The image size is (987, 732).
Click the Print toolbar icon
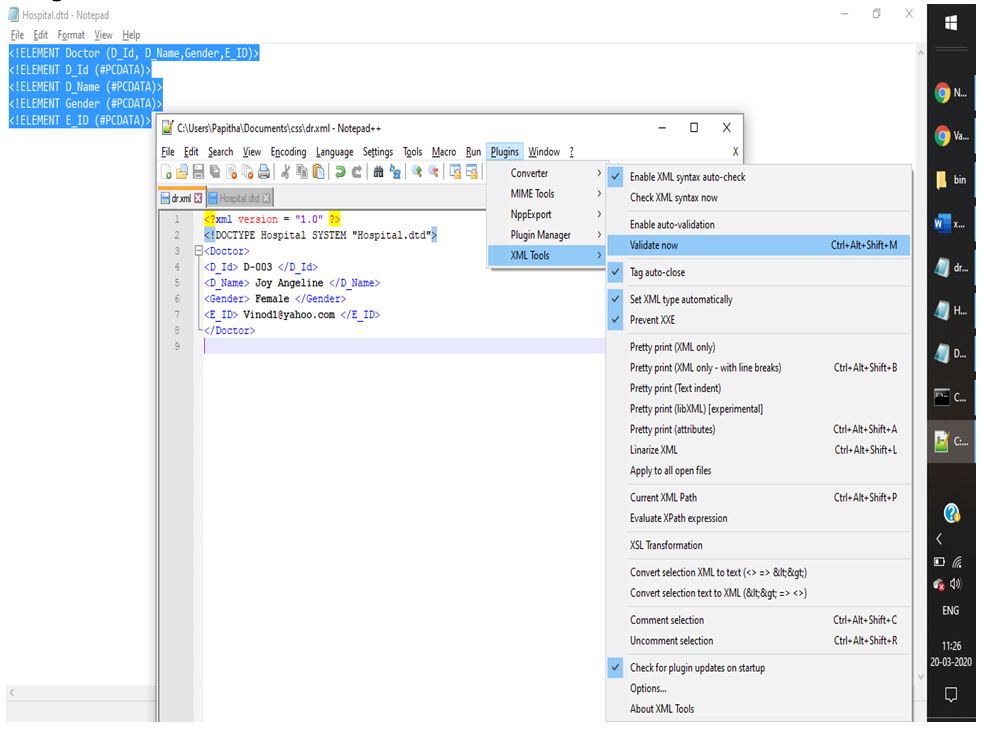(263, 172)
